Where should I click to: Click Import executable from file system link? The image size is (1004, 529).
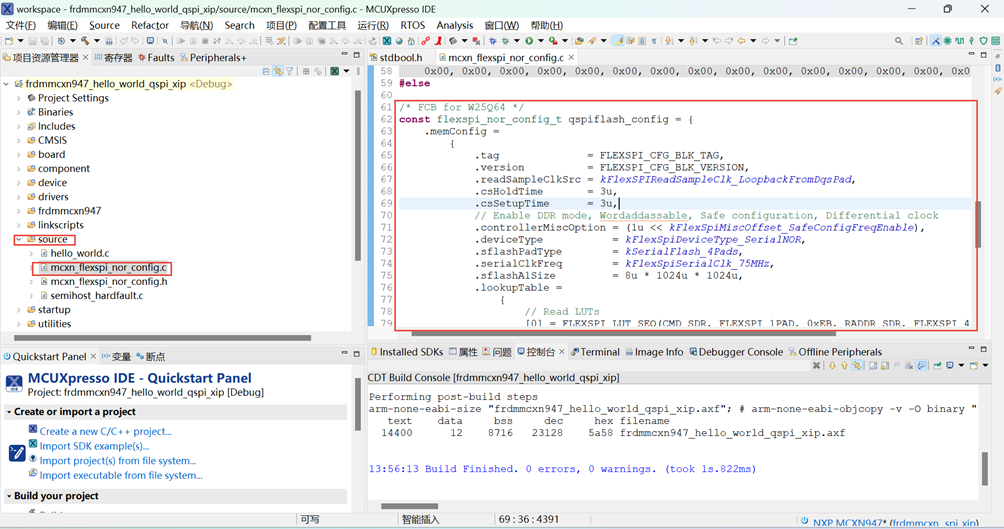[121, 475]
